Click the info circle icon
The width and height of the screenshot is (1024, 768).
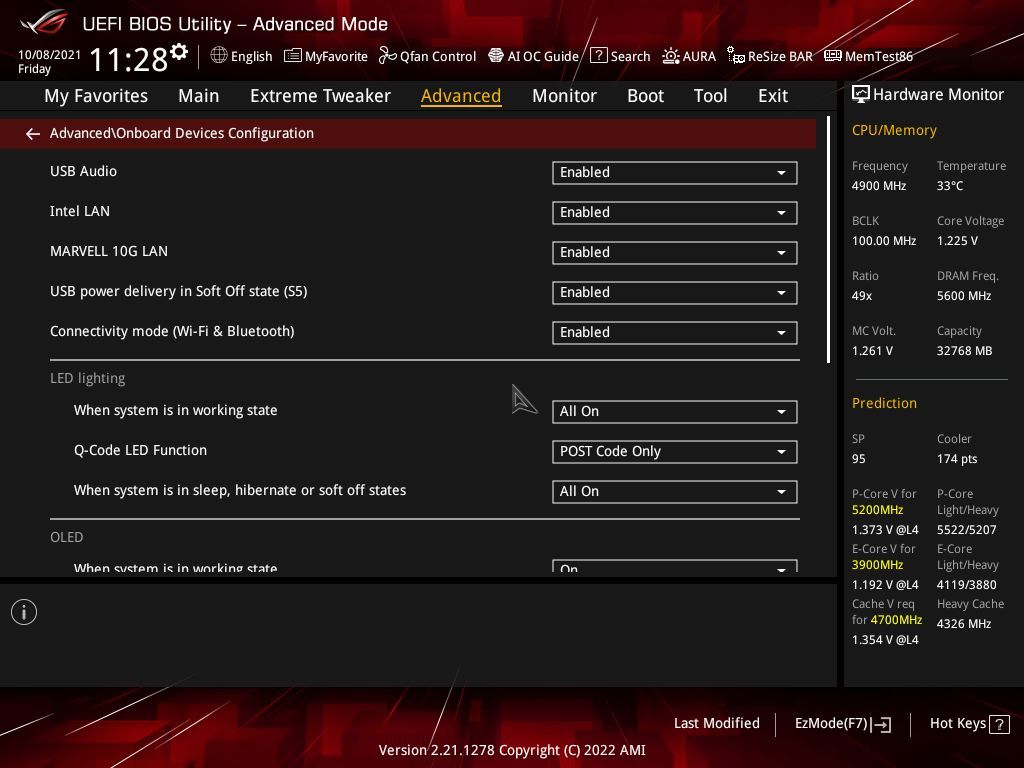(24, 612)
